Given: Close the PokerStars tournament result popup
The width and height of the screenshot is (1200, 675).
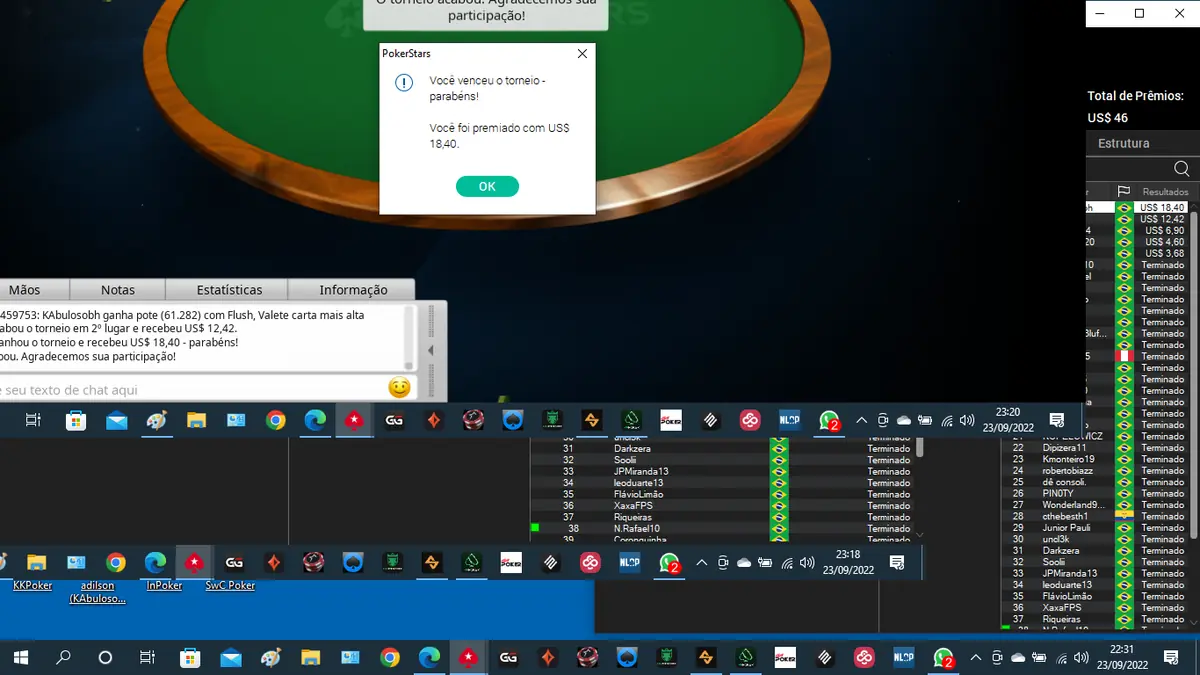Looking at the screenshot, I should coord(582,54).
